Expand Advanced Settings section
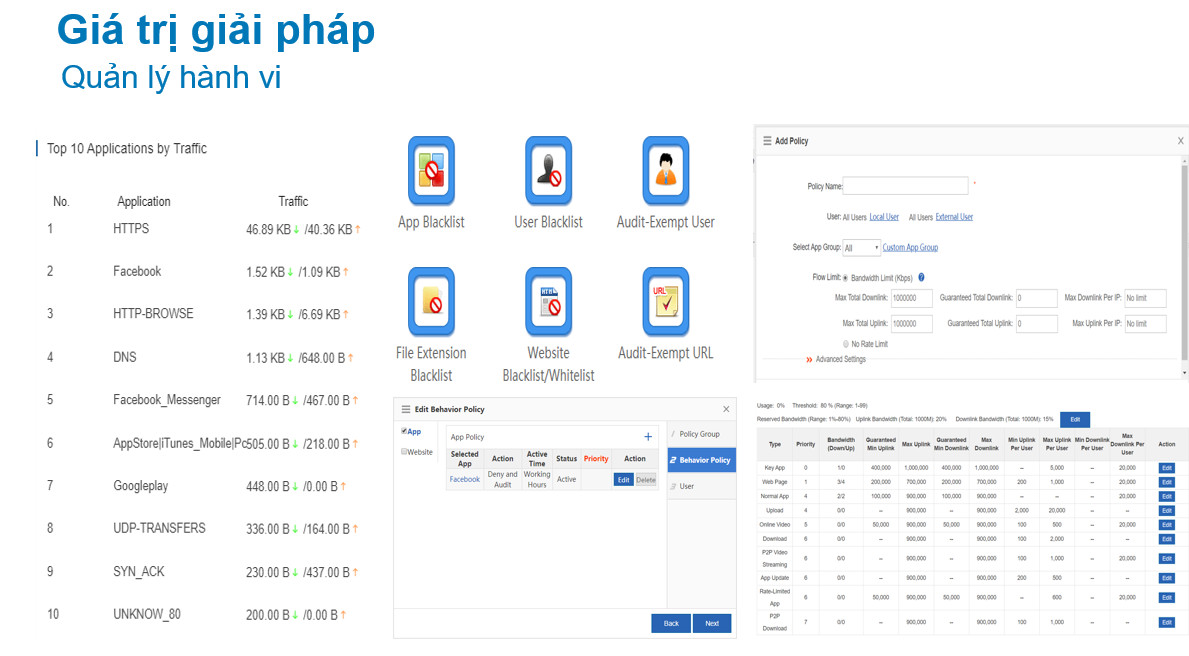 pos(840,360)
